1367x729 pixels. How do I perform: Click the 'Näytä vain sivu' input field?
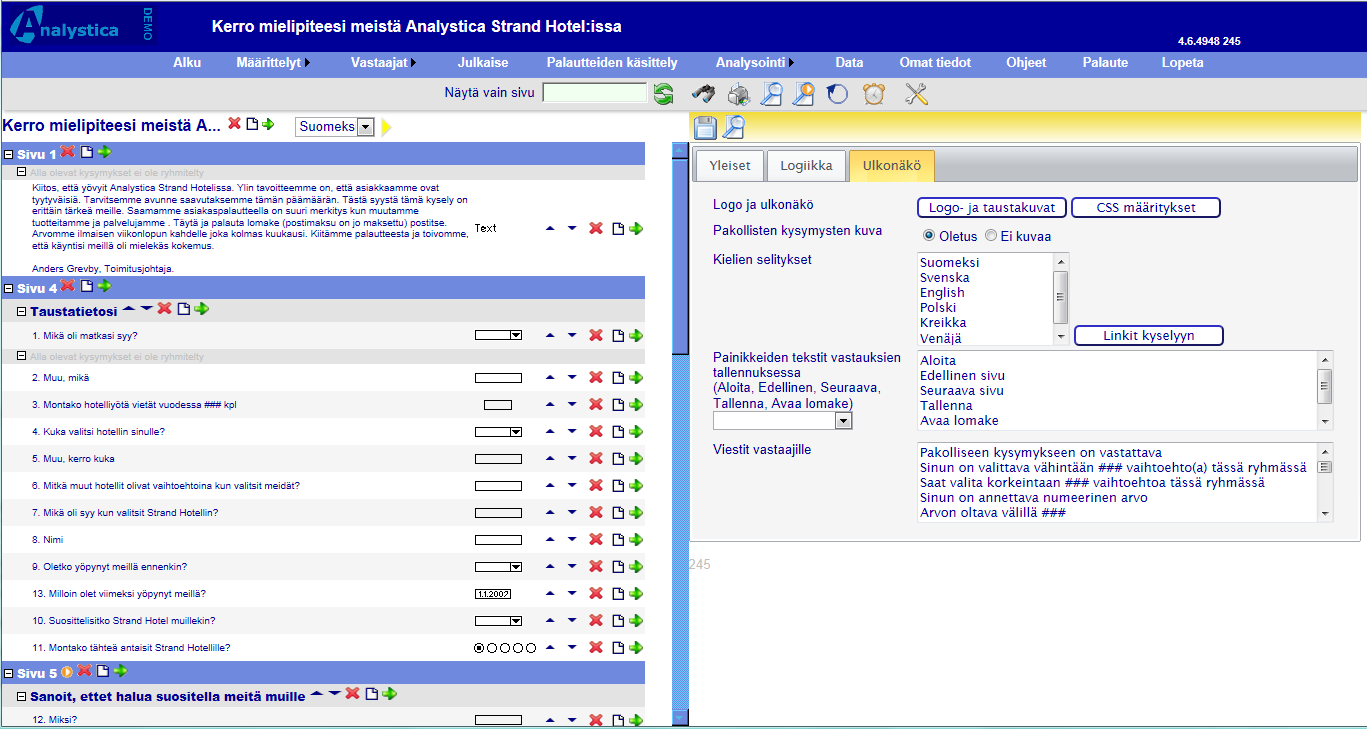tap(595, 93)
